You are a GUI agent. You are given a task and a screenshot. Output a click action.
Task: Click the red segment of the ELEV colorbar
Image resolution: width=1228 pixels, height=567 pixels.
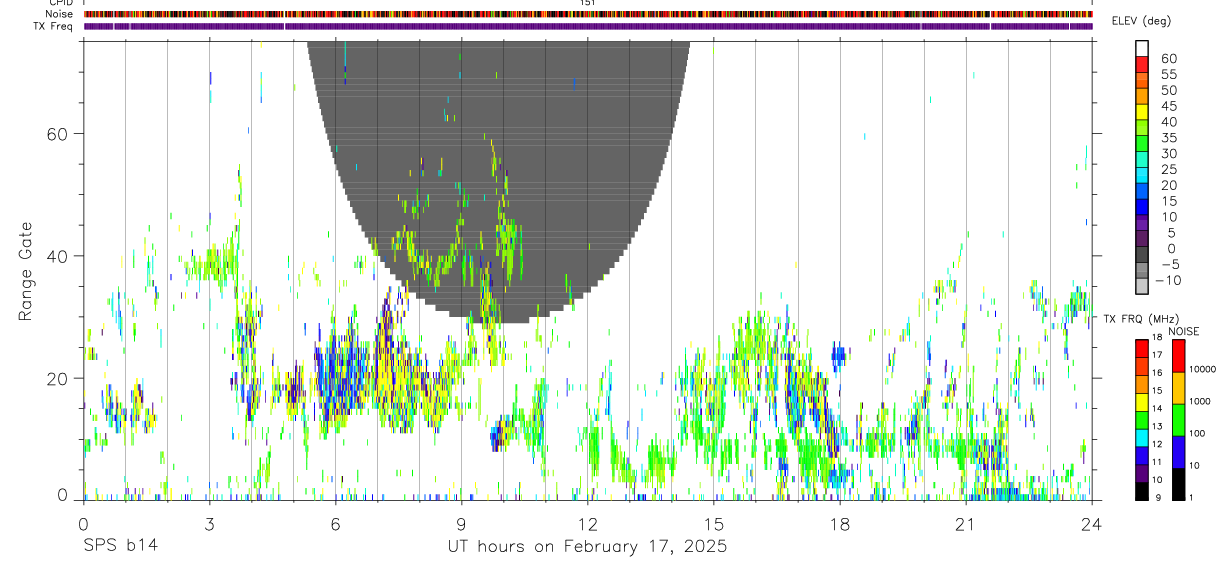pyautogui.click(x=1142, y=64)
